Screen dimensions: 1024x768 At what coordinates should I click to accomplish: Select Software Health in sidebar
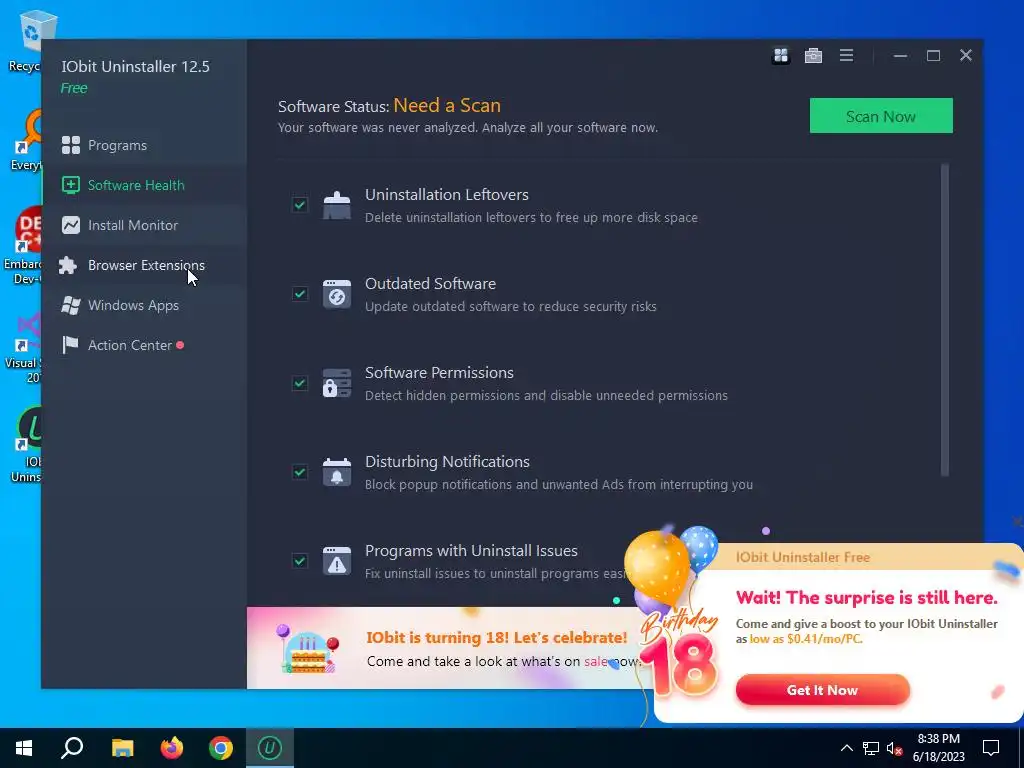144,185
